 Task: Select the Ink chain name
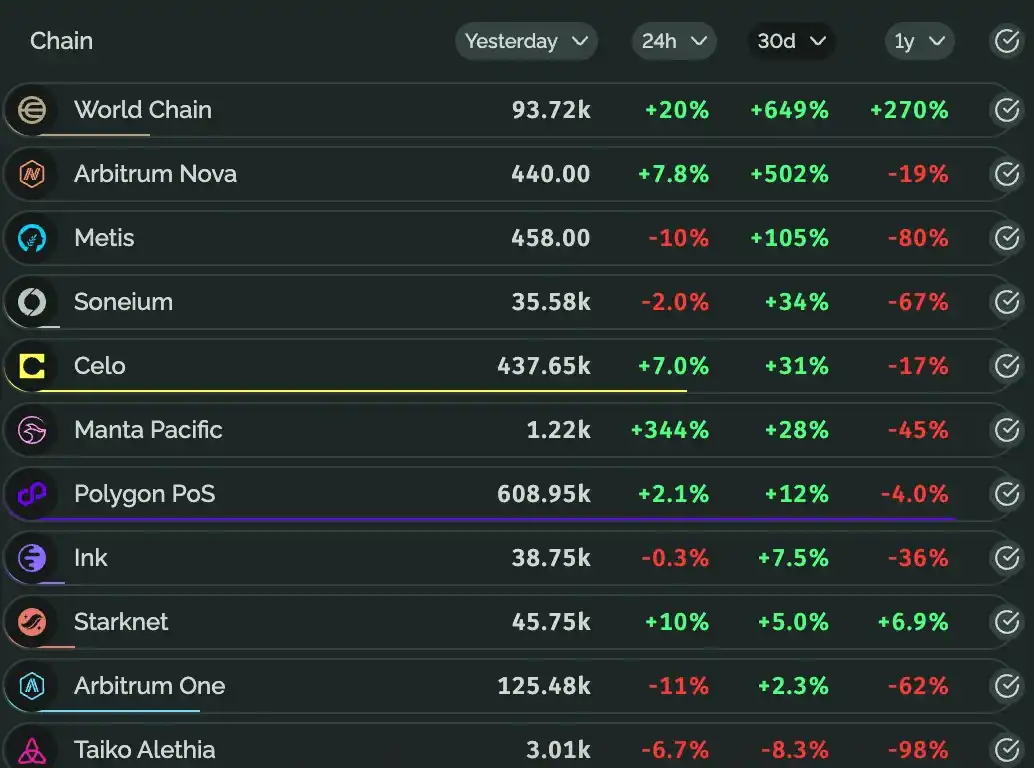pos(90,557)
